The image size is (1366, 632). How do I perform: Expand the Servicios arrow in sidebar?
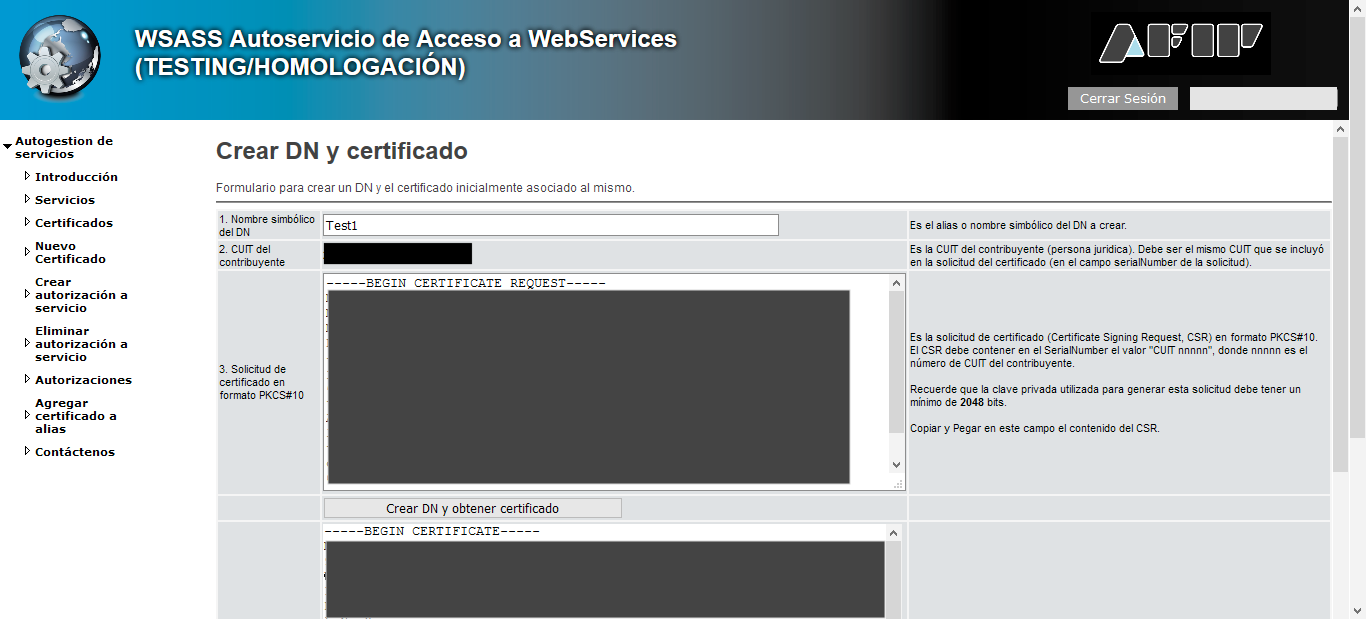27,199
